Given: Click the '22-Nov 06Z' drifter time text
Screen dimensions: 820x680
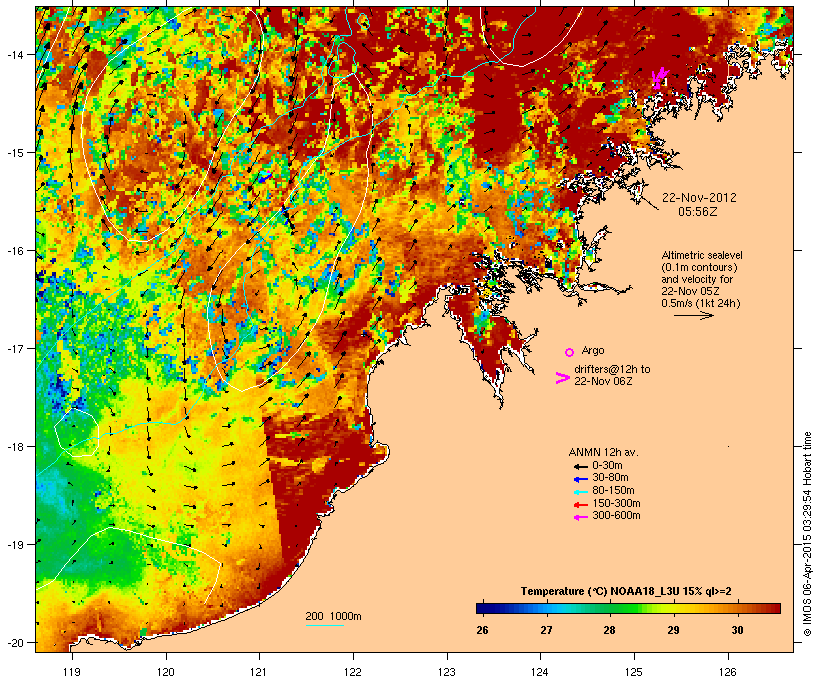Looking at the screenshot, I should point(603,381).
